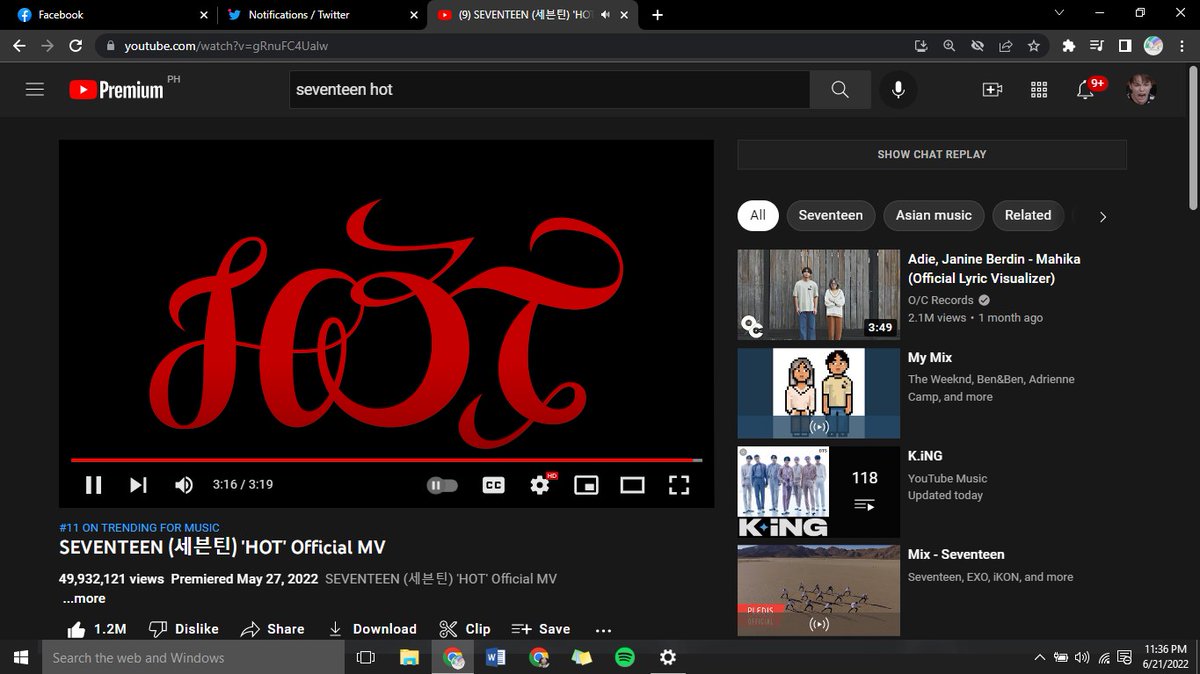
Task: Open player settings gear
Action: click(x=540, y=485)
